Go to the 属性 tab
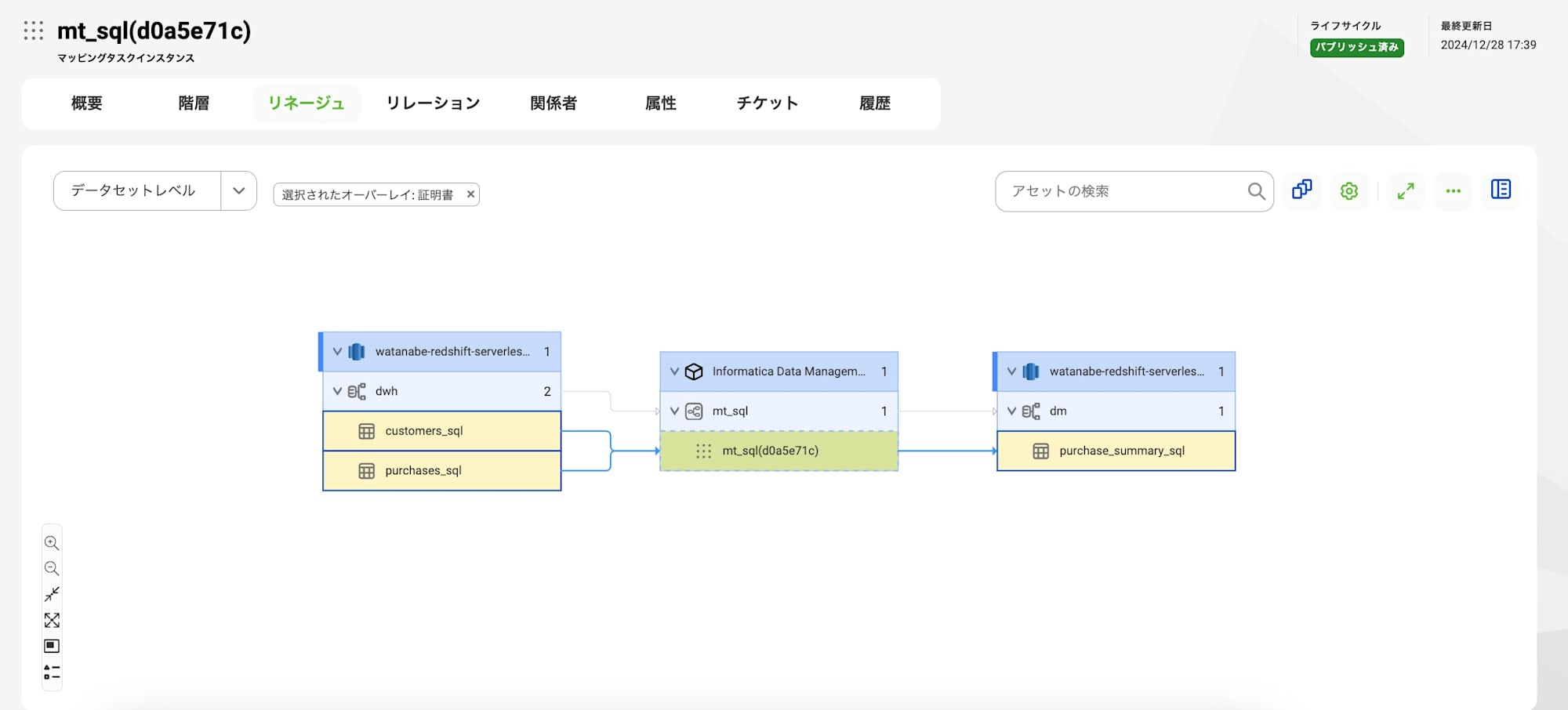 coord(661,103)
